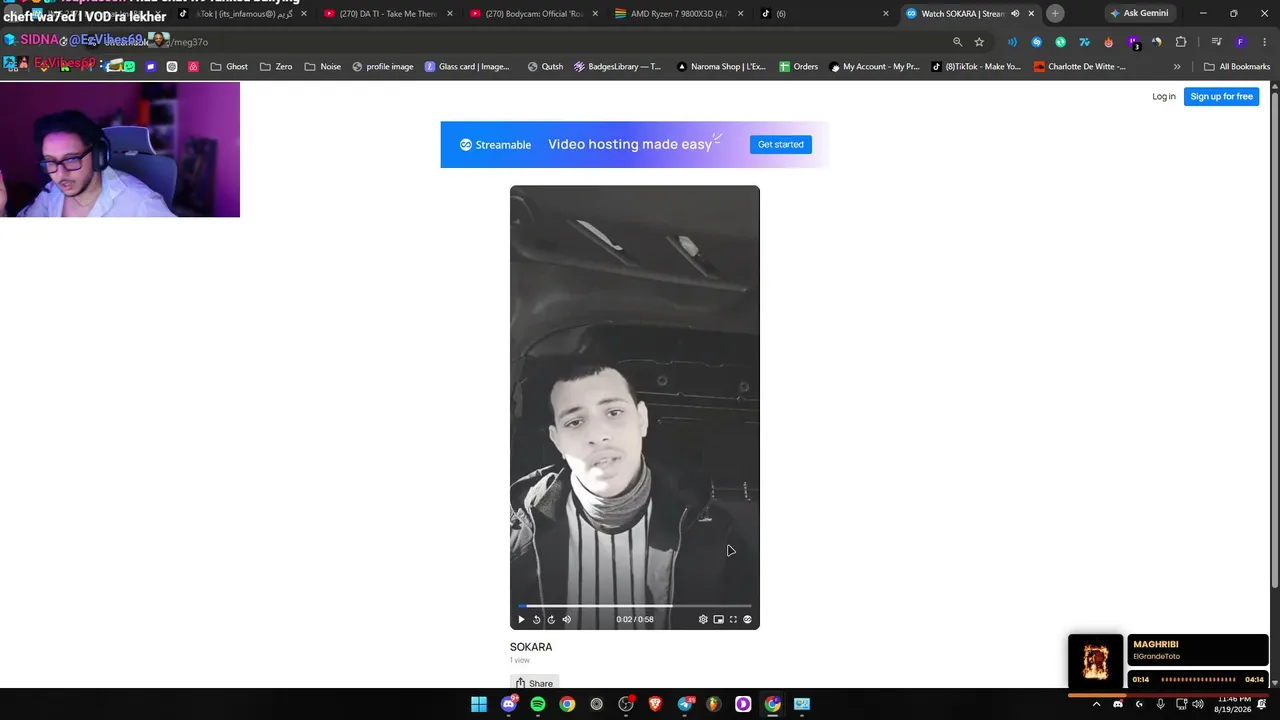
Task: Open the notifications bell icon
Action: 1263,704
